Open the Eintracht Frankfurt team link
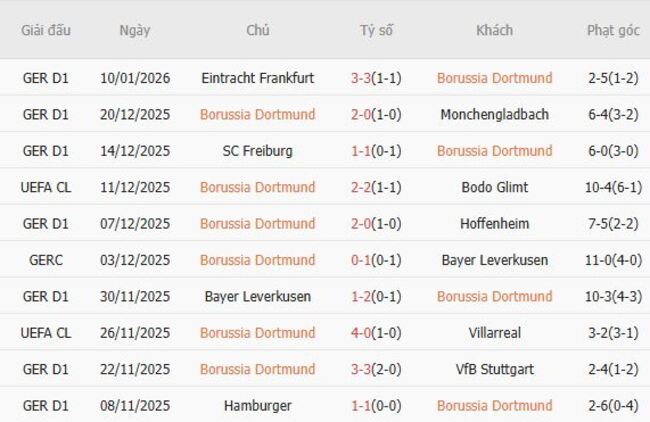Screen dimensions: 650x422 (257, 78)
